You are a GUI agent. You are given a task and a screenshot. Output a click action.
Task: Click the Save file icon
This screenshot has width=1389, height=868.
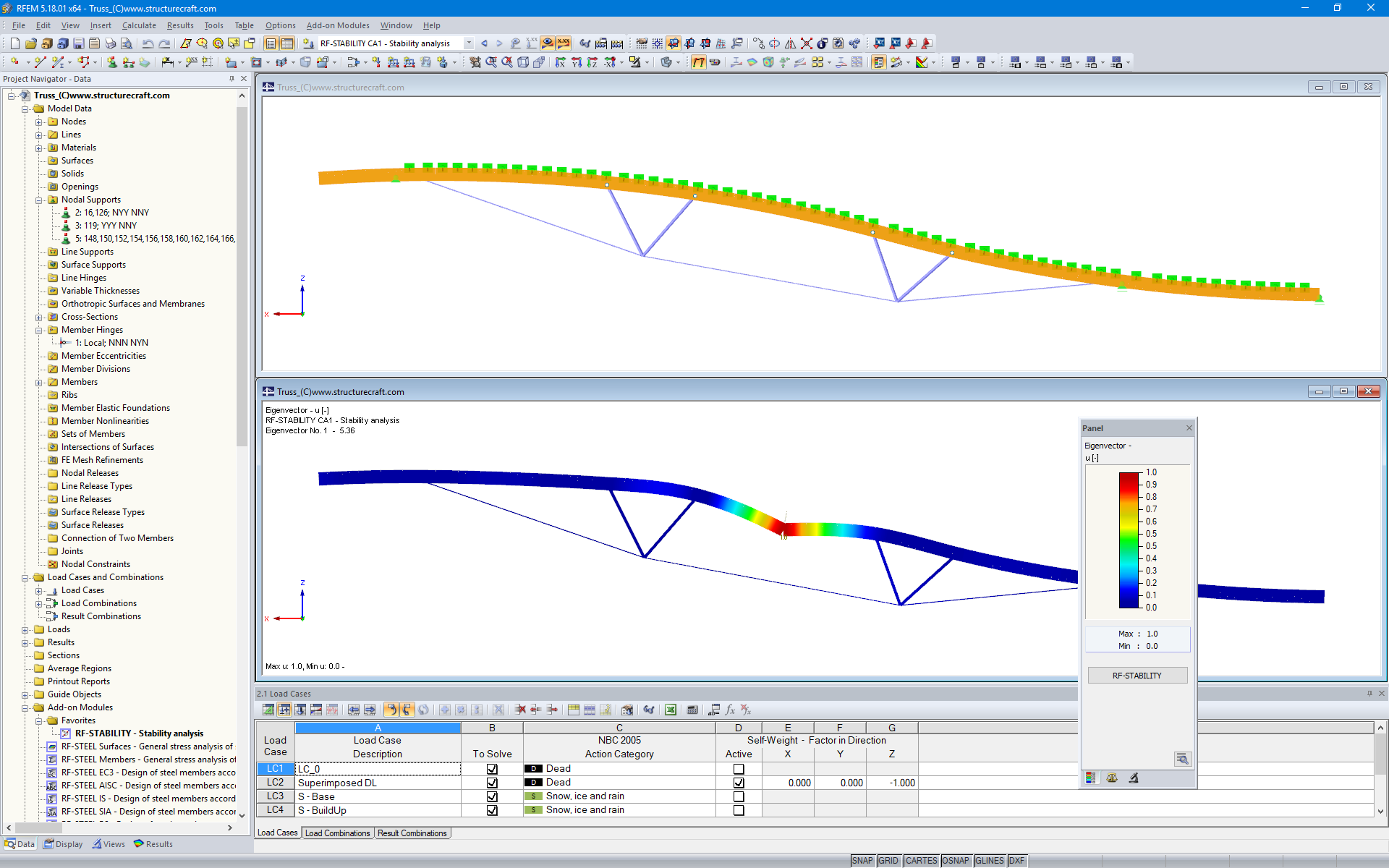(x=78, y=43)
